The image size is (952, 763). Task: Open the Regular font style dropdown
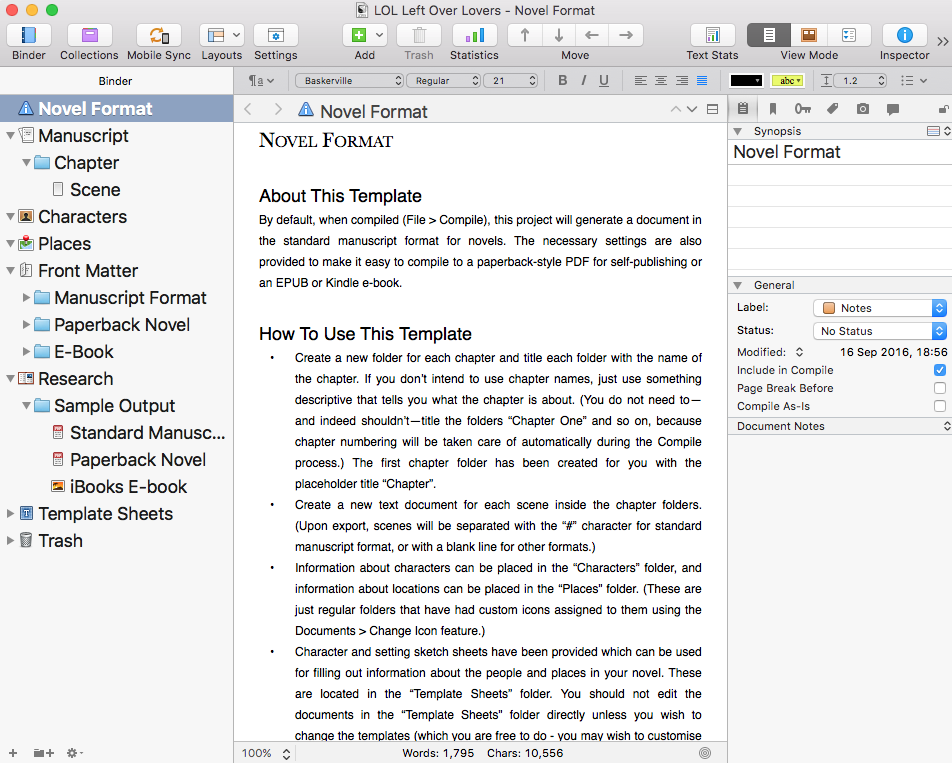pyautogui.click(x=444, y=81)
